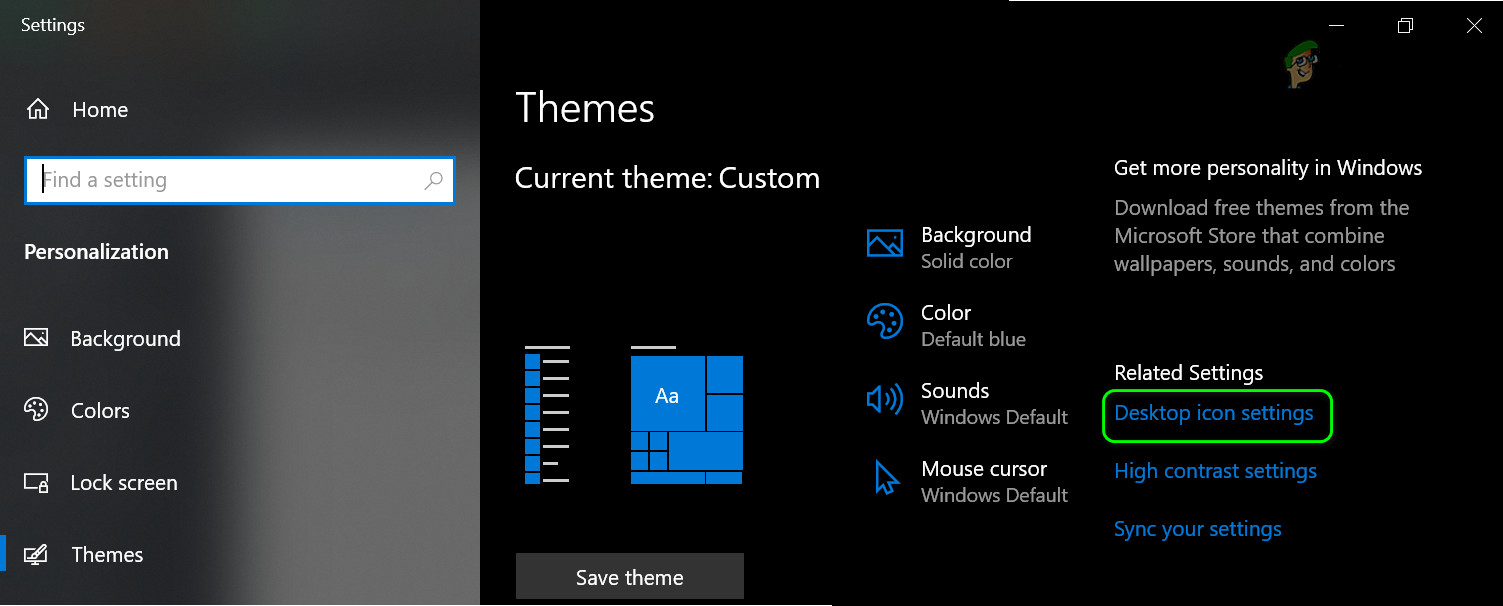Viewport: 1503px width, 606px height.
Task: Click the Save theme button
Action: coord(629,576)
